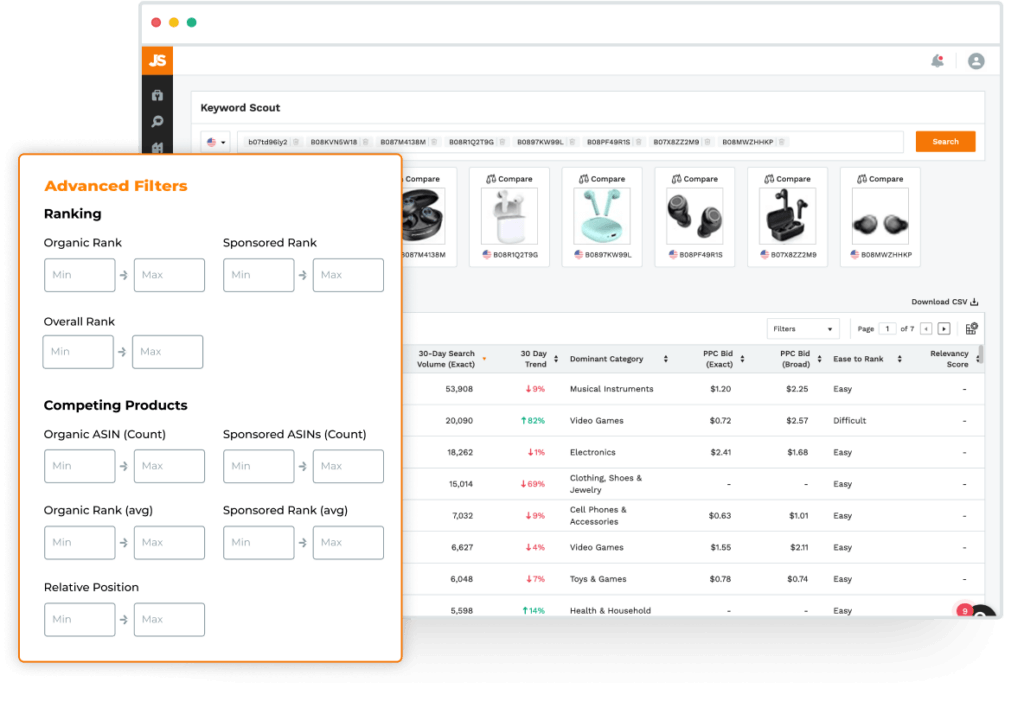Click Organic Rank (avg) Min field
The height and width of the screenshot is (701, 1024).
coord(80,542)
